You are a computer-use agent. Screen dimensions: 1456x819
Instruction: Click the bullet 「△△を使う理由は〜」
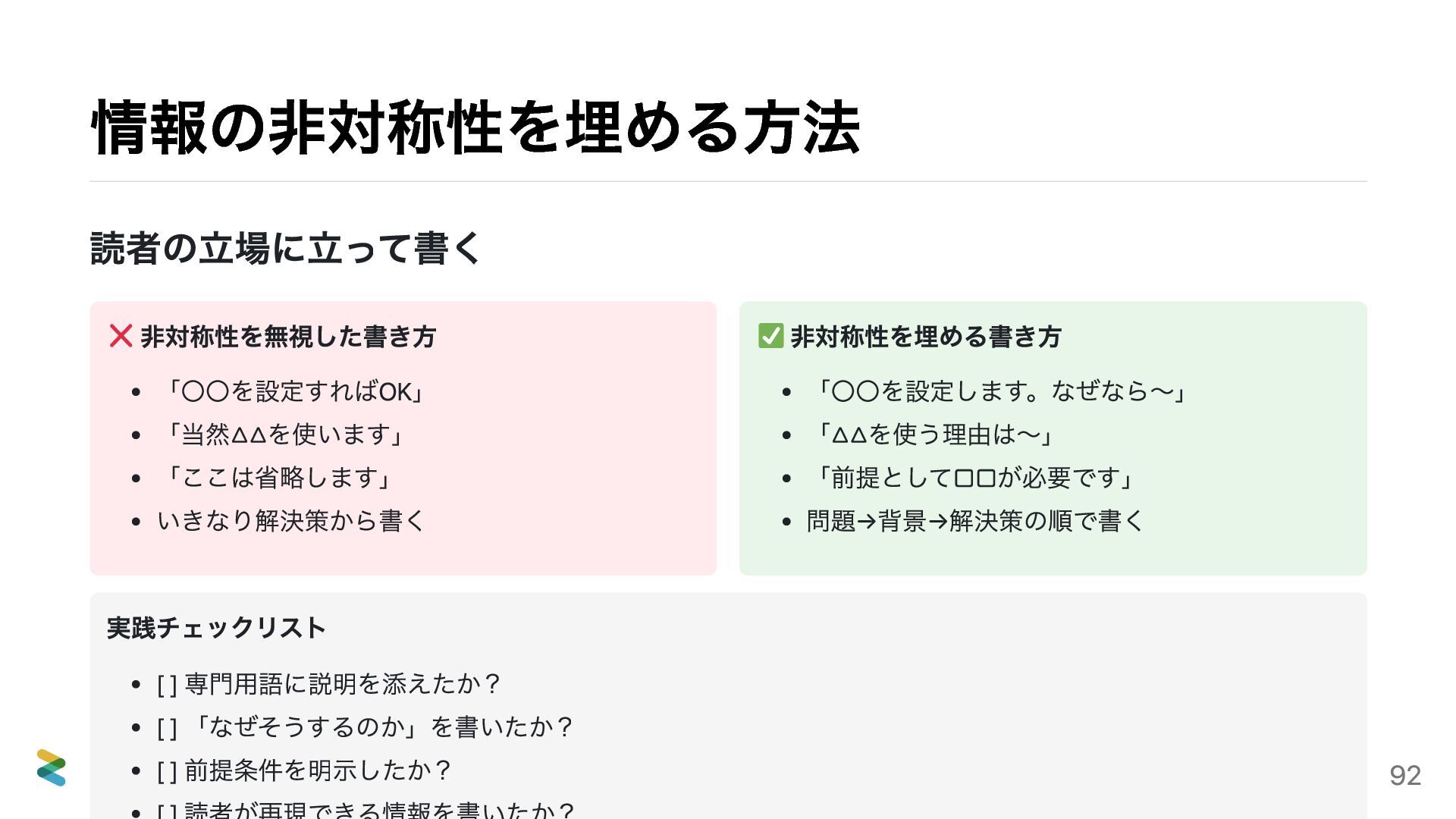(934, 435)
